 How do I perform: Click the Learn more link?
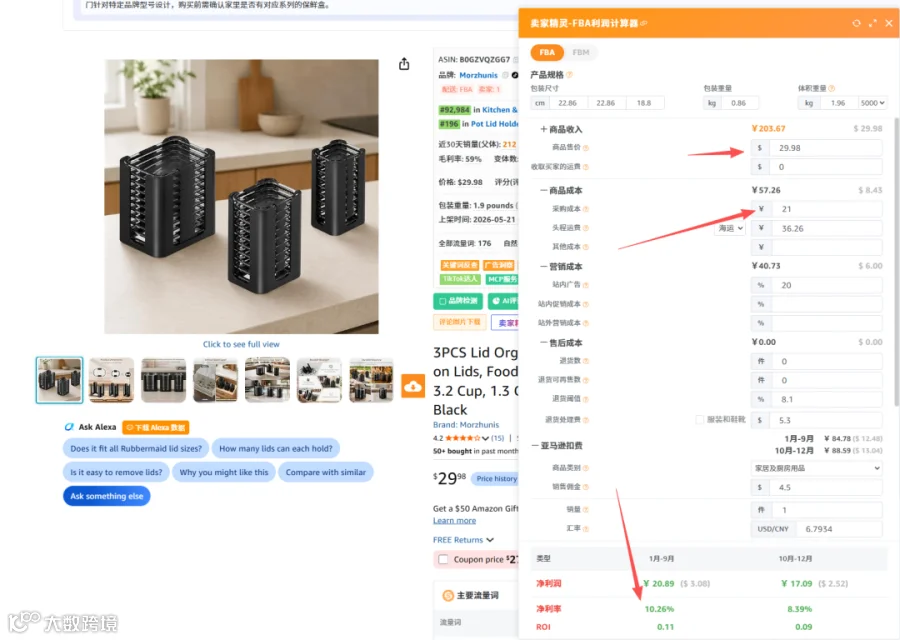click(x=454, y=521)
